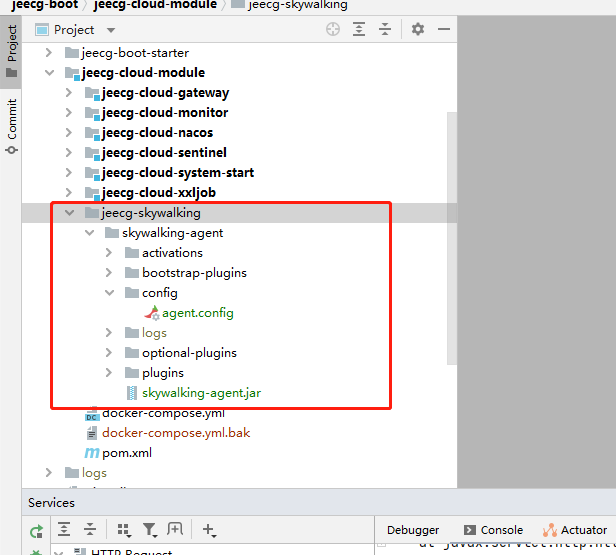Select docker-compose.yml.bak file
The image size is (616, 555).
pyautogui.click(x=176, y=433)
